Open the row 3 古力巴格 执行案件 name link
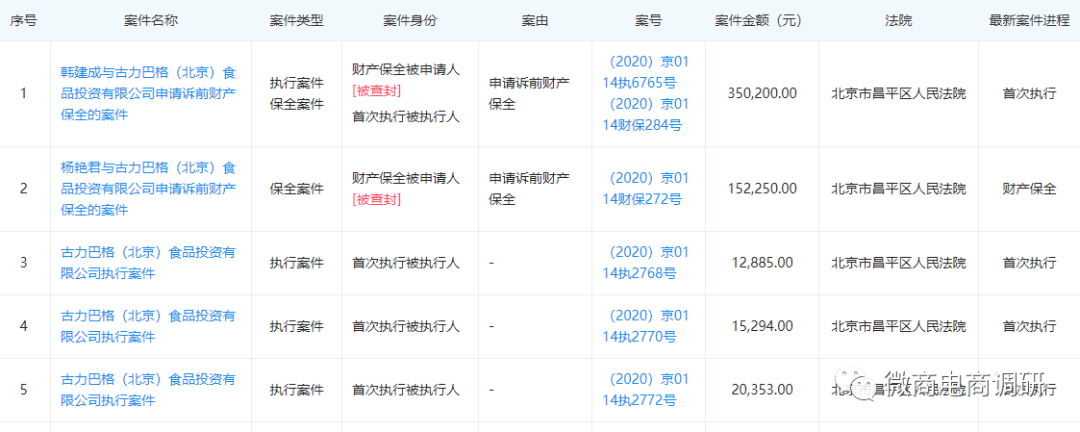This screenshot has height=432, width=1080. coord(148,262)
